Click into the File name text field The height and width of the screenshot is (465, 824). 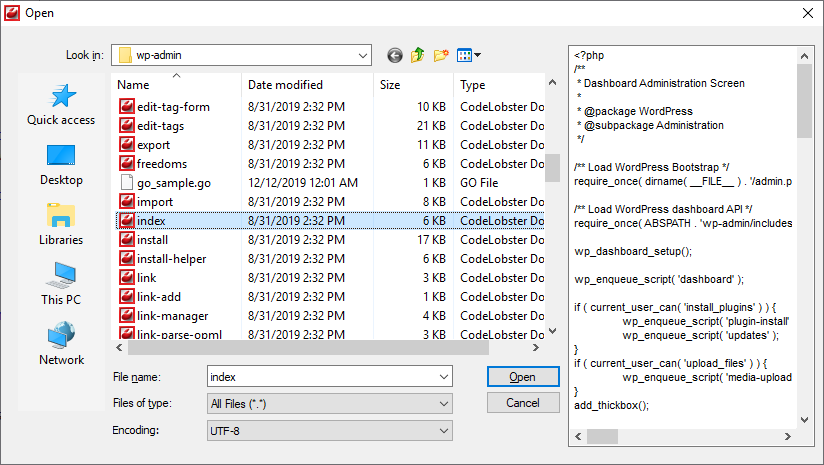(322, 377)
